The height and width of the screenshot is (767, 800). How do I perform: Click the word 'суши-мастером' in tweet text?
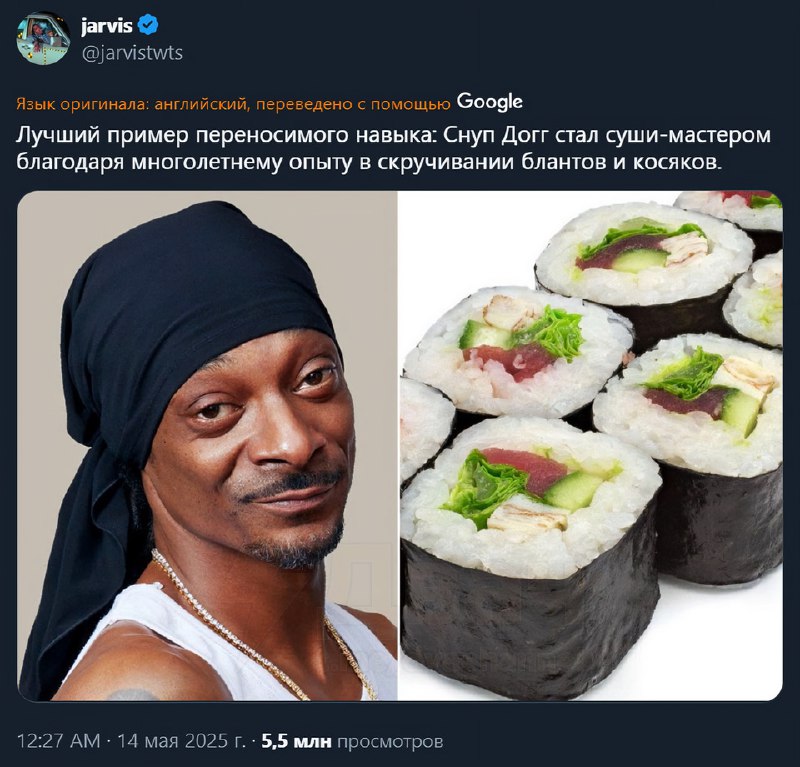click(688, 136)
